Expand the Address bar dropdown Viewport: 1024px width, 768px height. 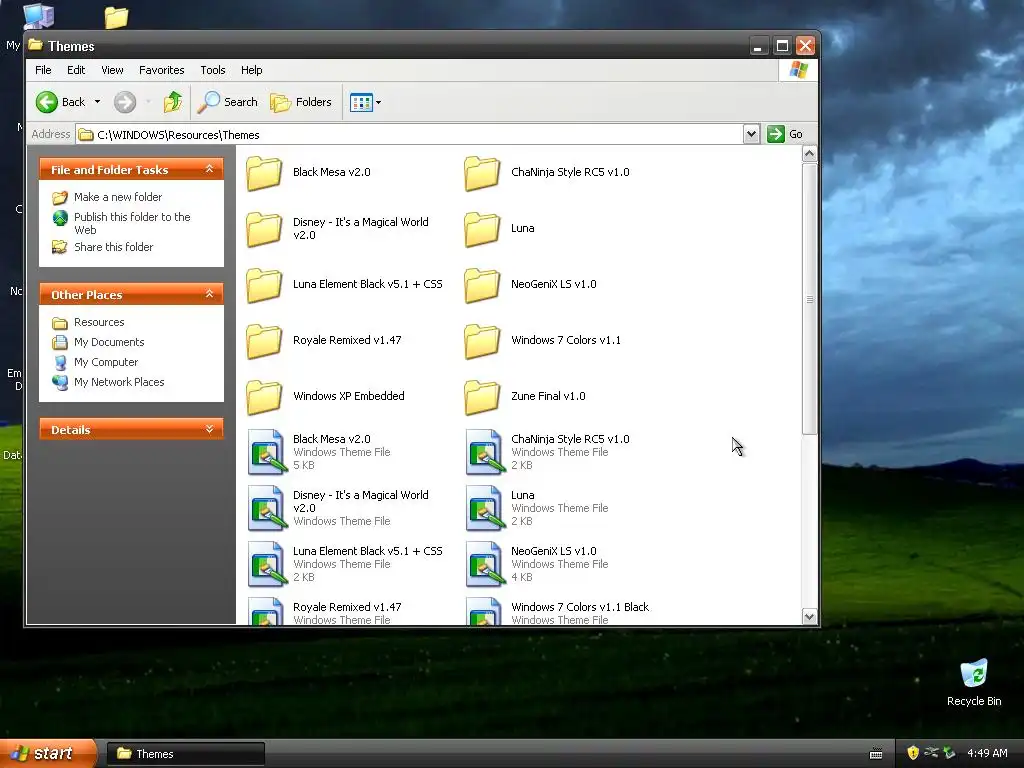pos(751,134)
